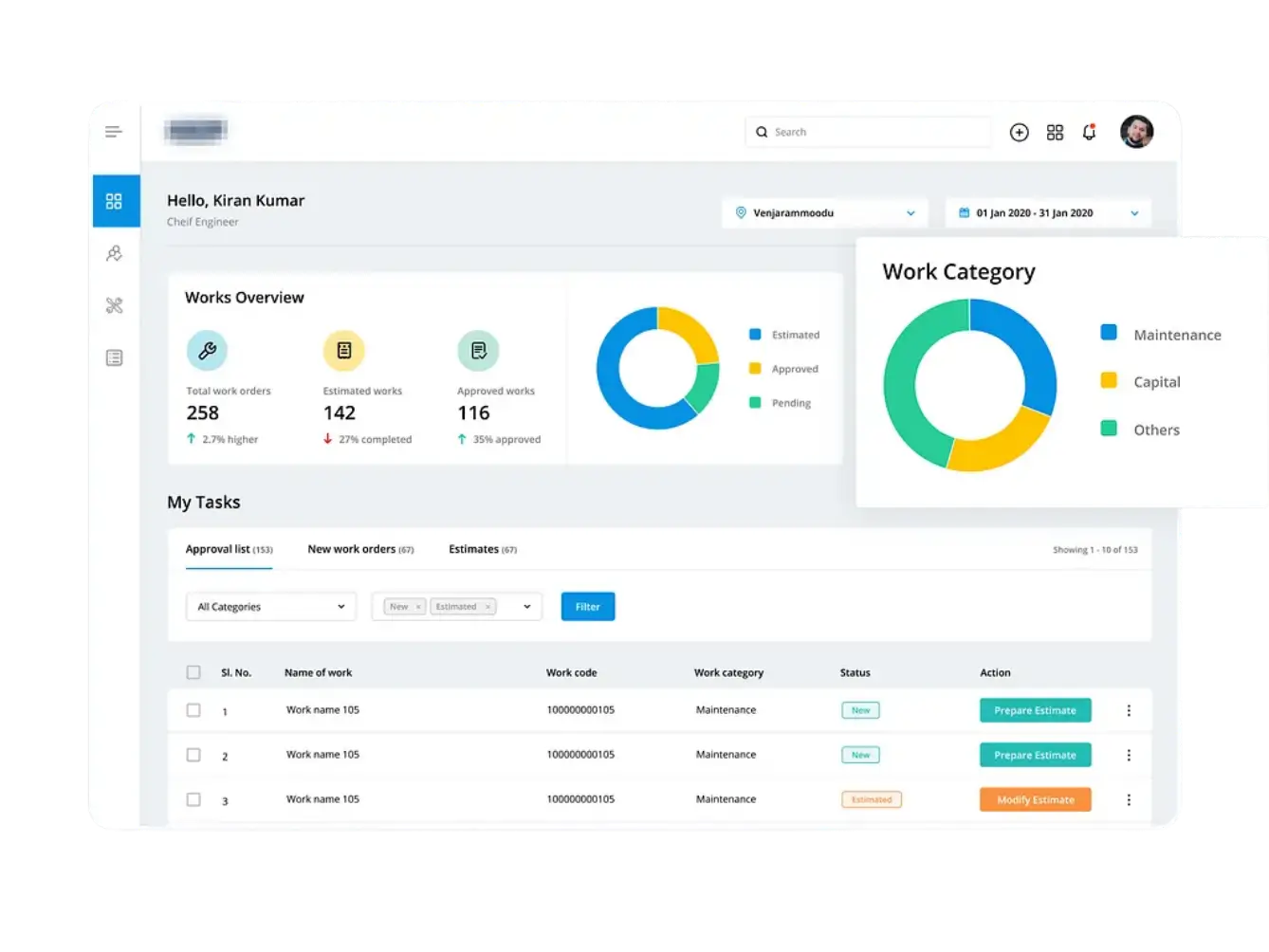Screen dimensions: 1269x952
Task: Click the blue Filter button
Action: click(588, 607)
